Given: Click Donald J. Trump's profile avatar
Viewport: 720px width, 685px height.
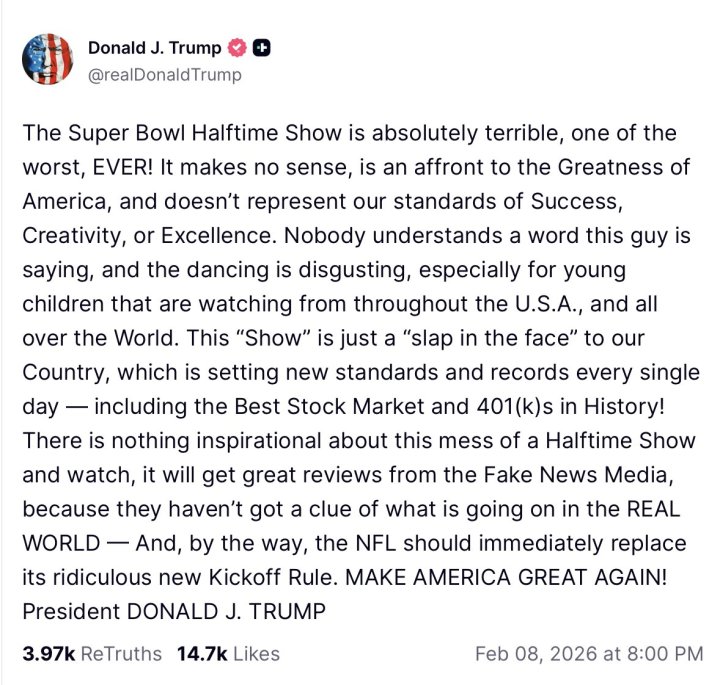Looking at the screenshot, I should 48,60.
